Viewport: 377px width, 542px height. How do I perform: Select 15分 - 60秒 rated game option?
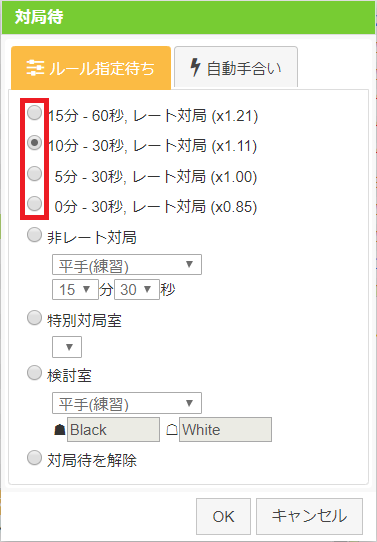point(34,113)
